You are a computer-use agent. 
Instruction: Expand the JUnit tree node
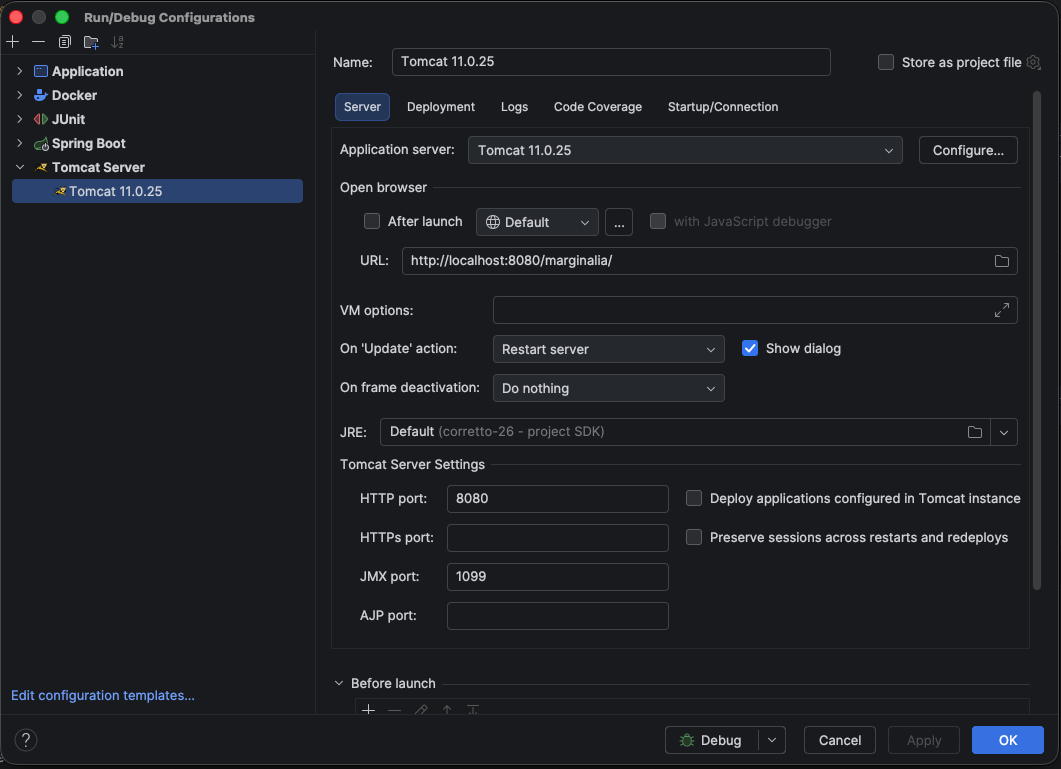point(20,119)
